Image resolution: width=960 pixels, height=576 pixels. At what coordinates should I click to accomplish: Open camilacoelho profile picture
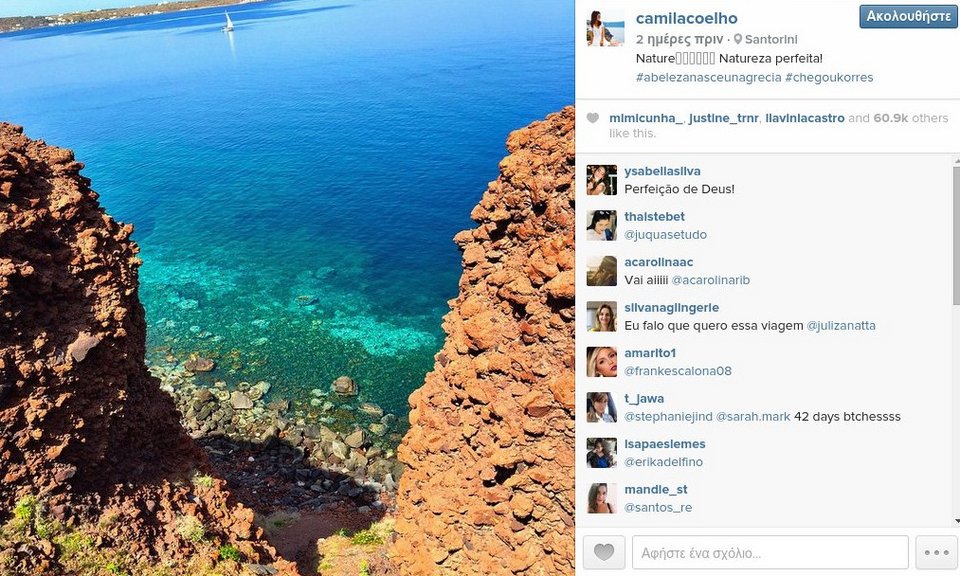click(x=606, y=28)
